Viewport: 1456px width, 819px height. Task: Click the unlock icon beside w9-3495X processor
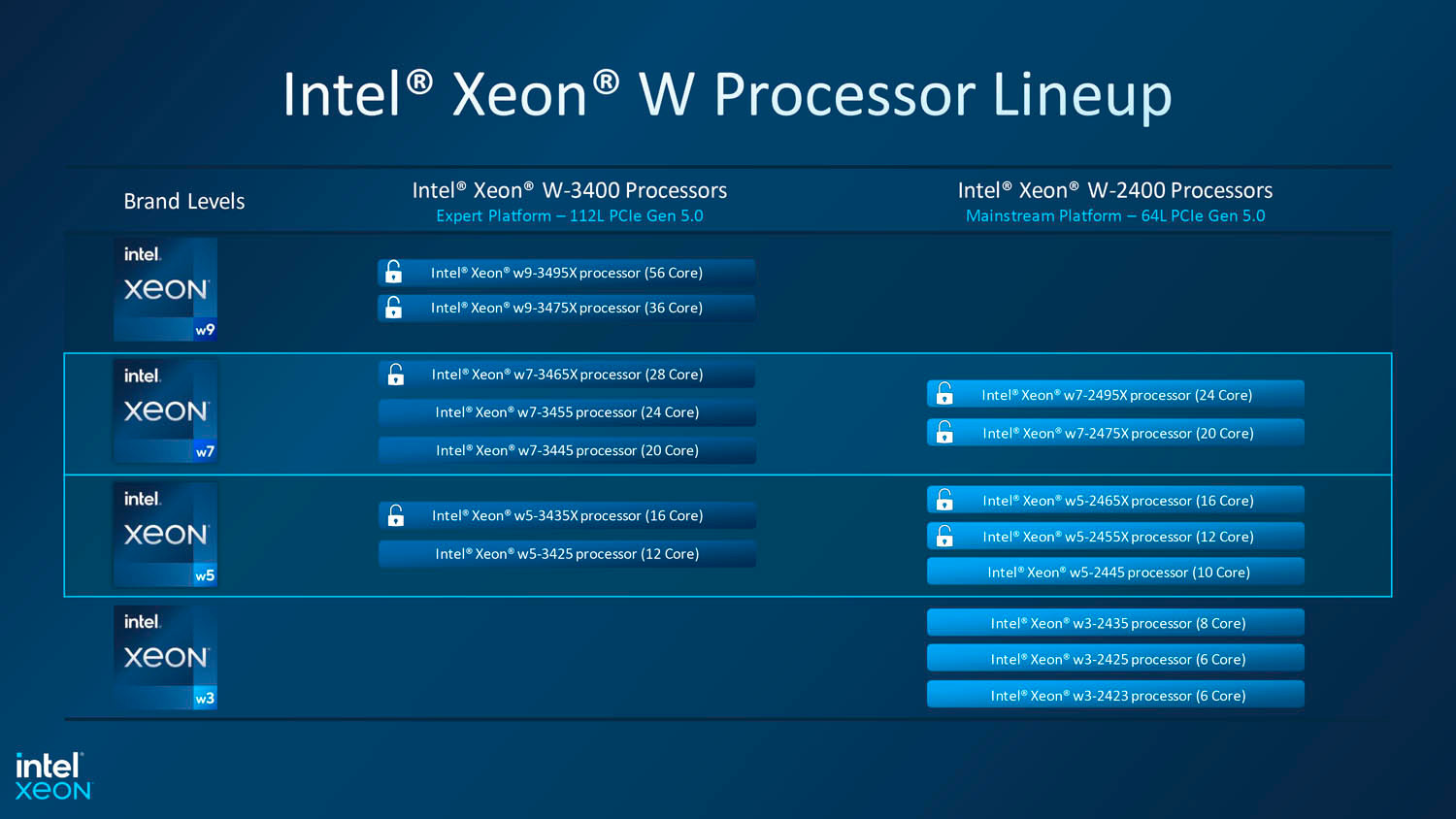click(393, 272)
